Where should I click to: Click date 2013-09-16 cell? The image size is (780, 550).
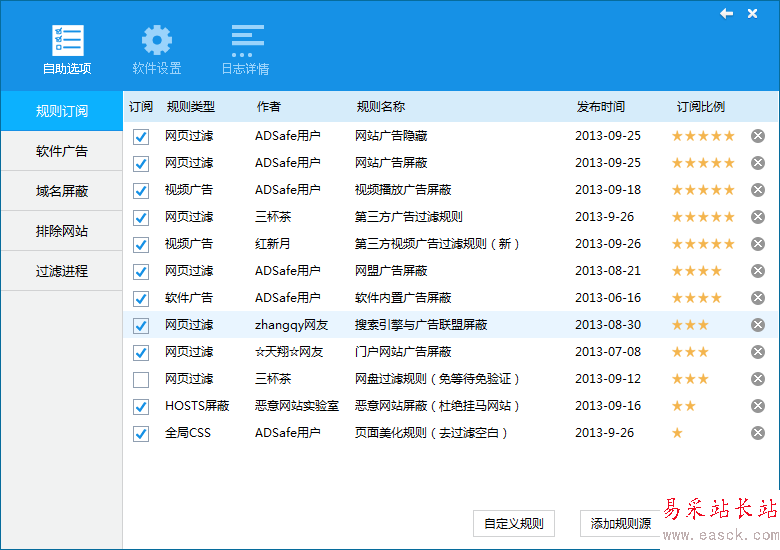[608, 406]
